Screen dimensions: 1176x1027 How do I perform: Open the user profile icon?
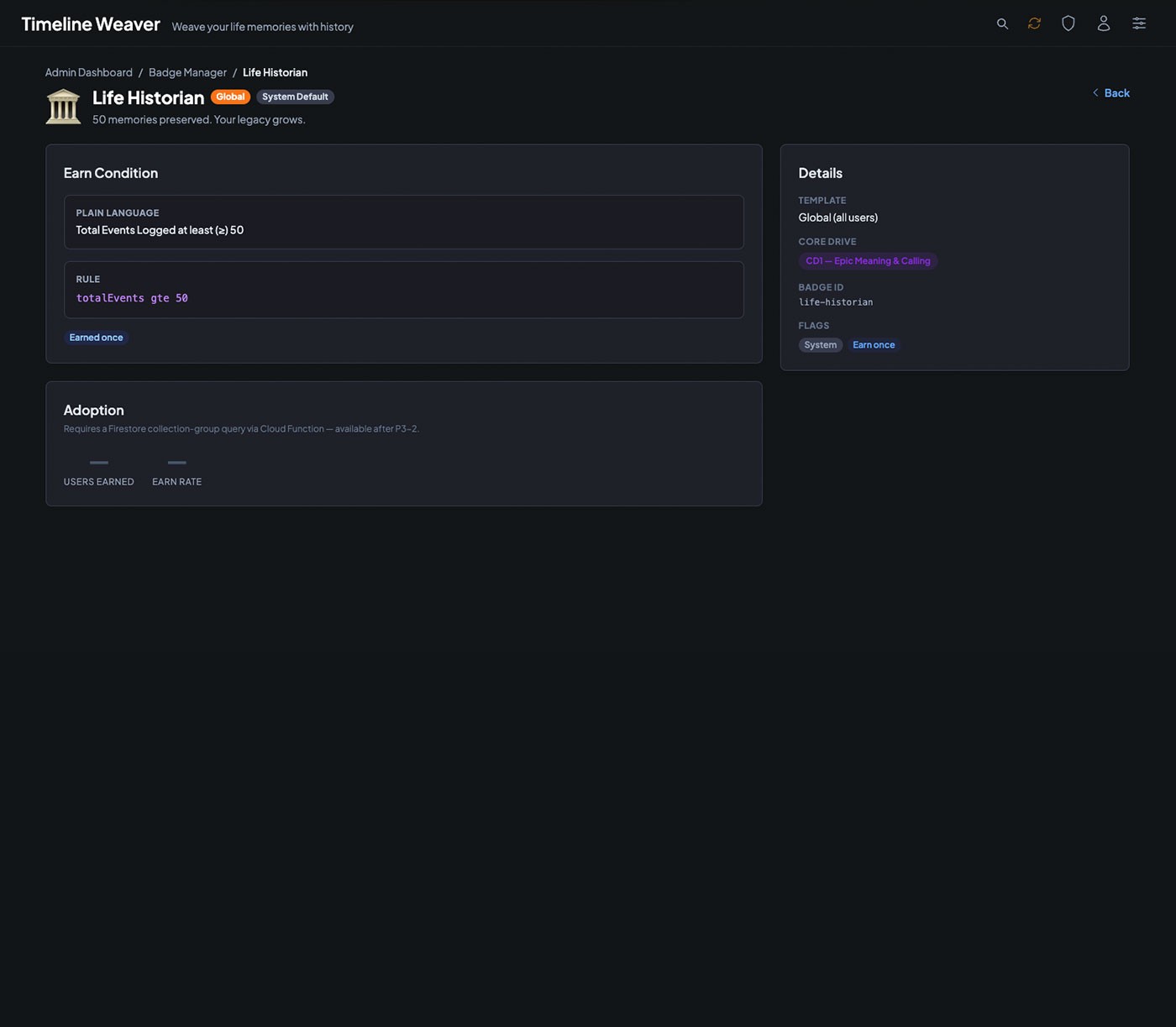coord(1104,24)
